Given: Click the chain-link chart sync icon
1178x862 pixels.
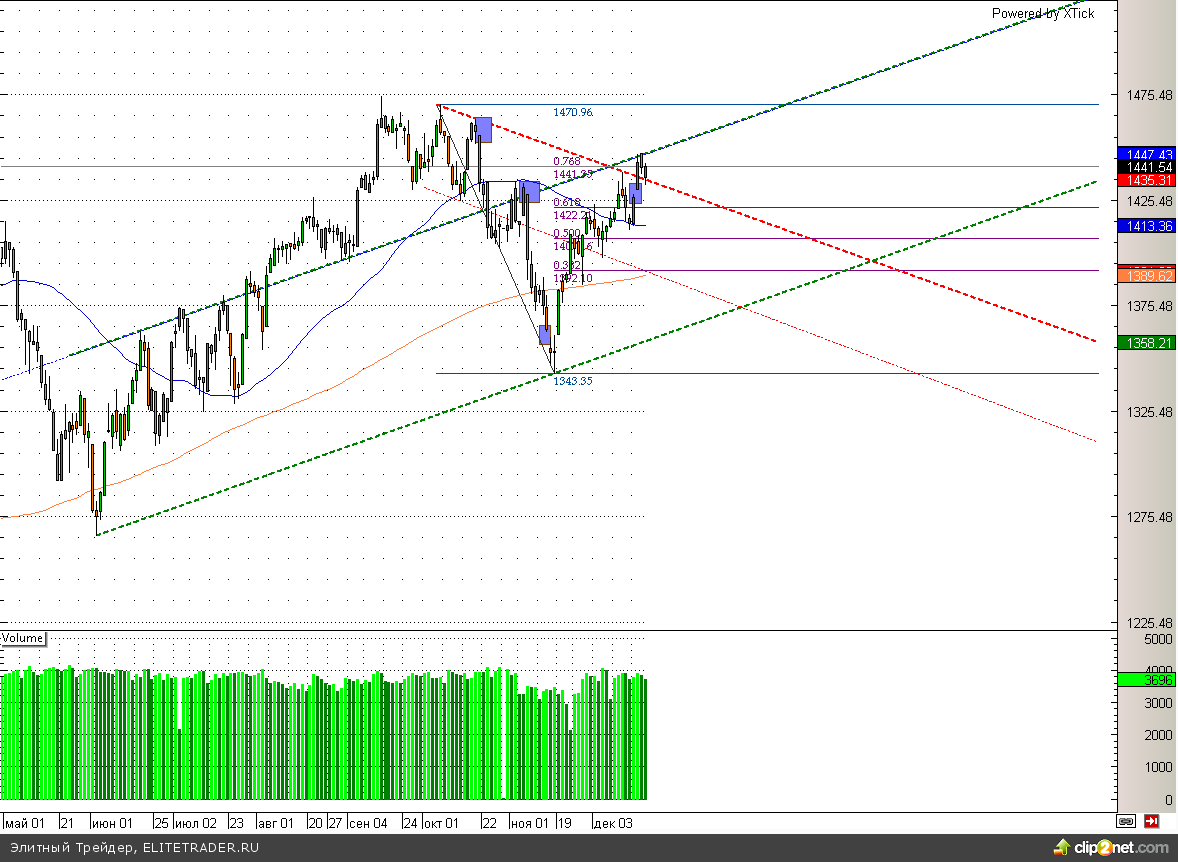Looking at the screenshot, I should click(x=1125, y=821).
